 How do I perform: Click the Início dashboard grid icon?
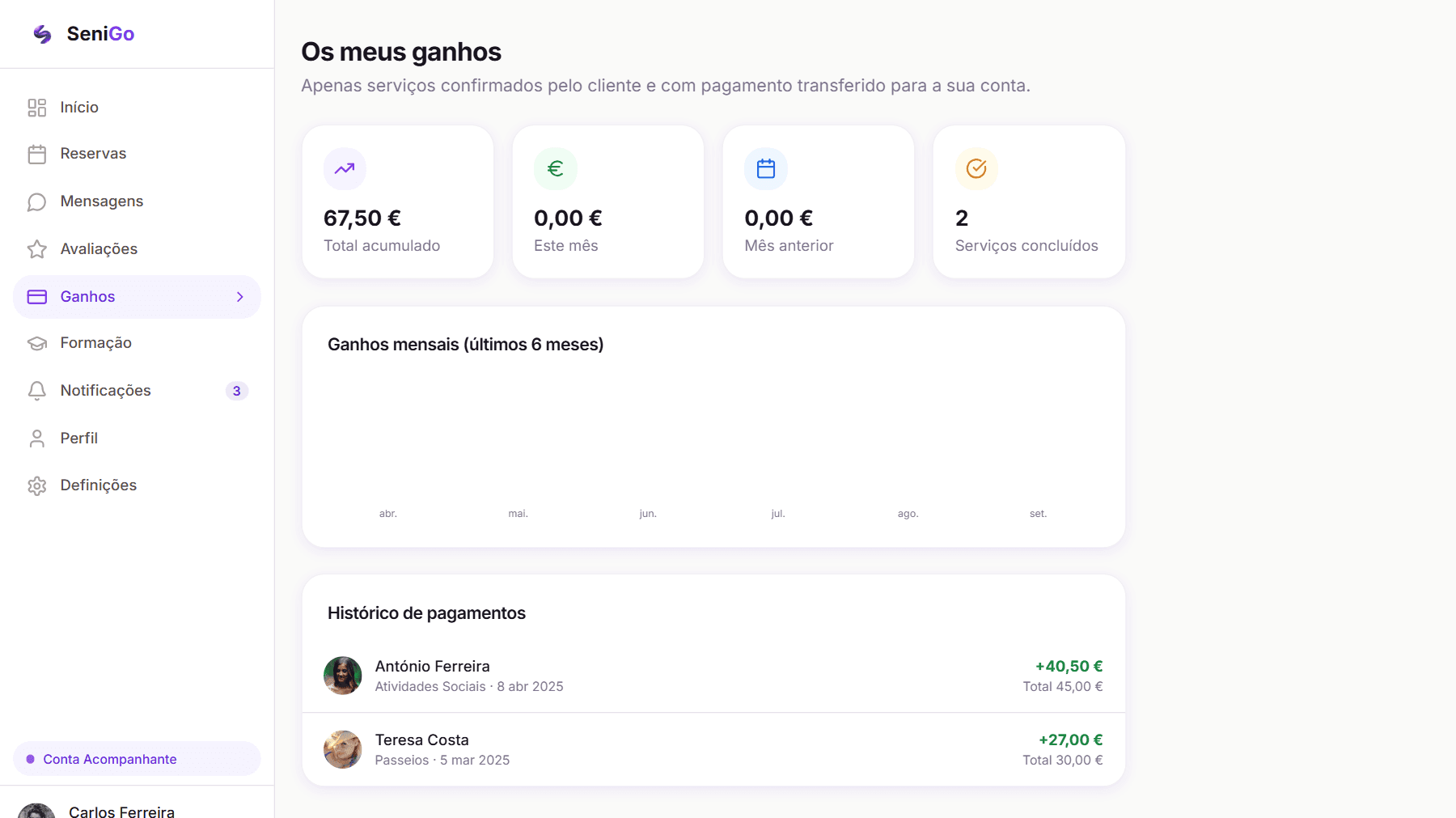37,108
